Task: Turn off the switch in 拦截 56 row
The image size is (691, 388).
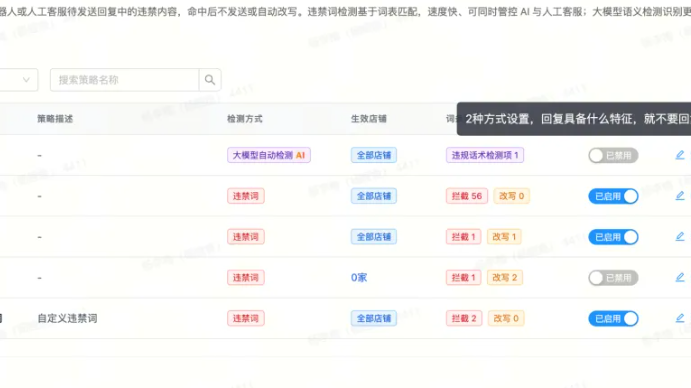Action: pyautogui.click(x=613, y=196)
